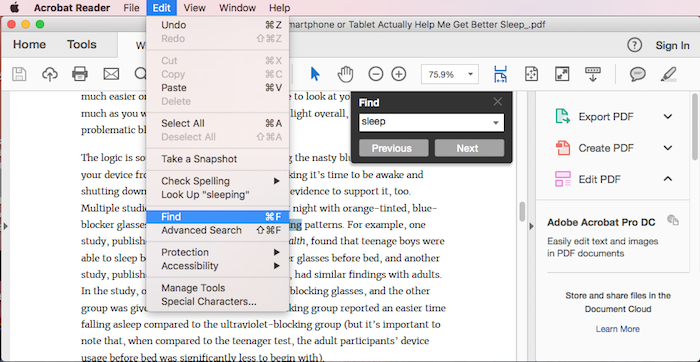The image size is (700, 362).
Task: Open the Apple menu
Action: (15, 8)
